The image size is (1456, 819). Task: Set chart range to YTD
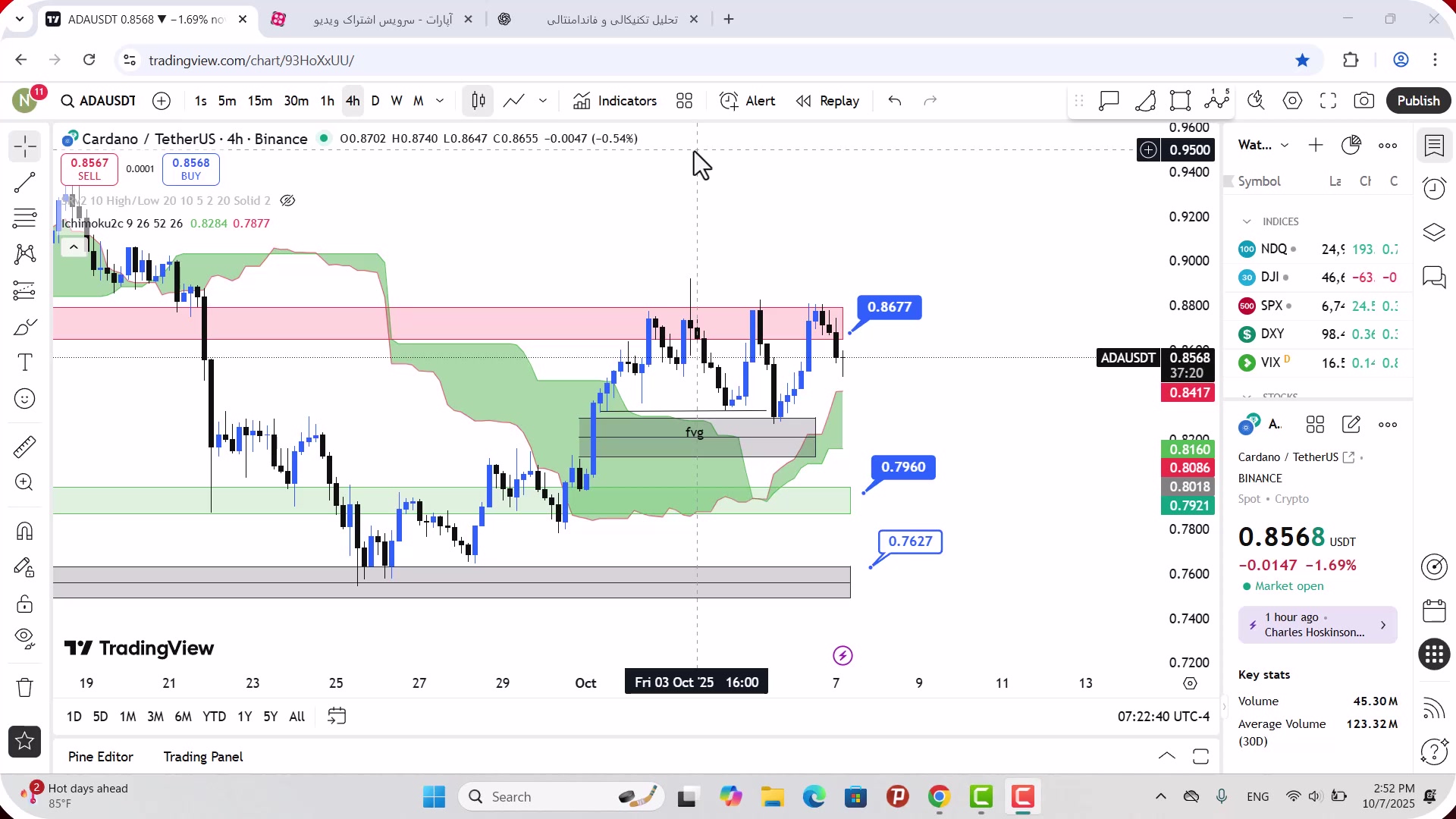click(x=214, y=717)
